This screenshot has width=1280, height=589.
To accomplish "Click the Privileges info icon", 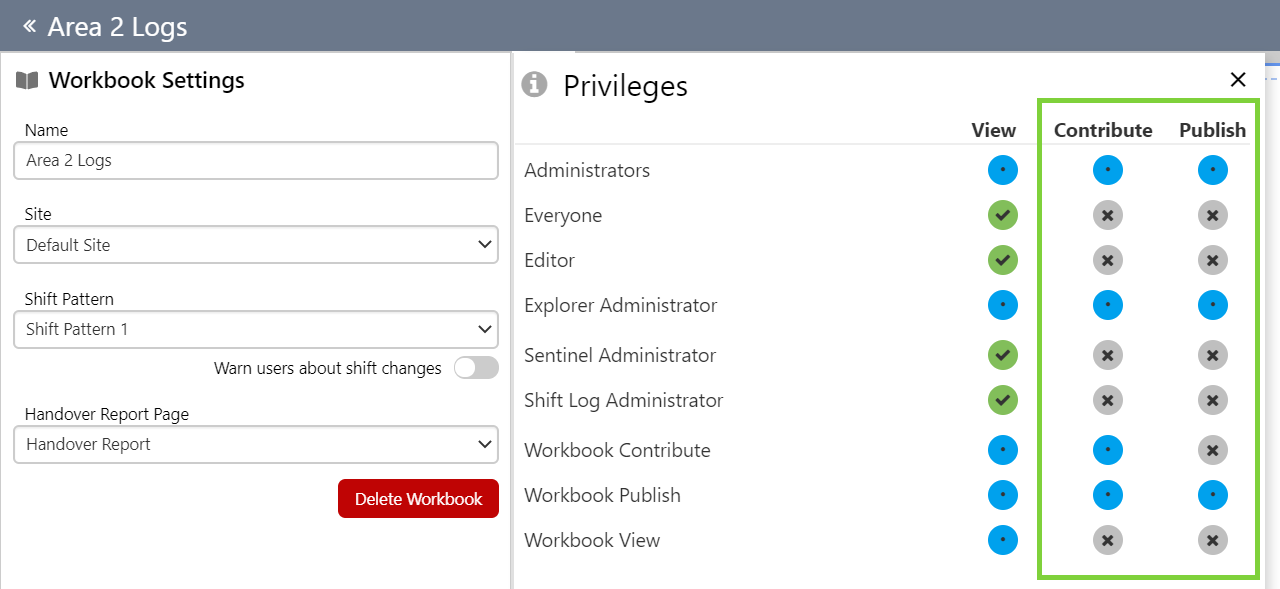I will coord(535,85).
